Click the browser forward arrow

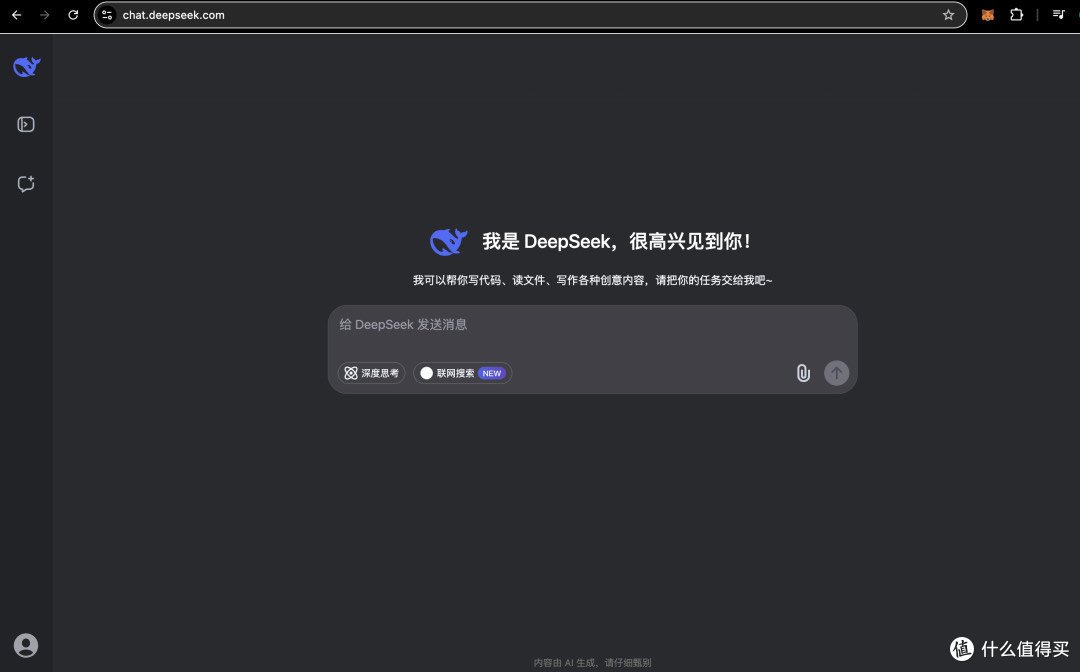point(45,14)
